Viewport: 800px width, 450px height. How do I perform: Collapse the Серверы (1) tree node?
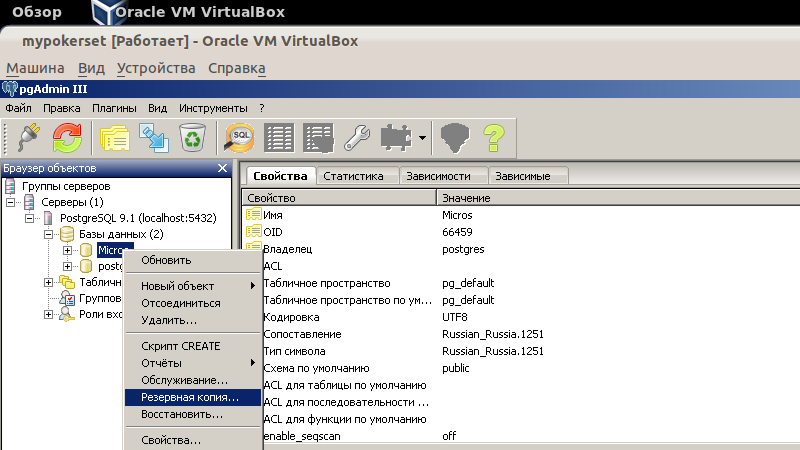12,202
